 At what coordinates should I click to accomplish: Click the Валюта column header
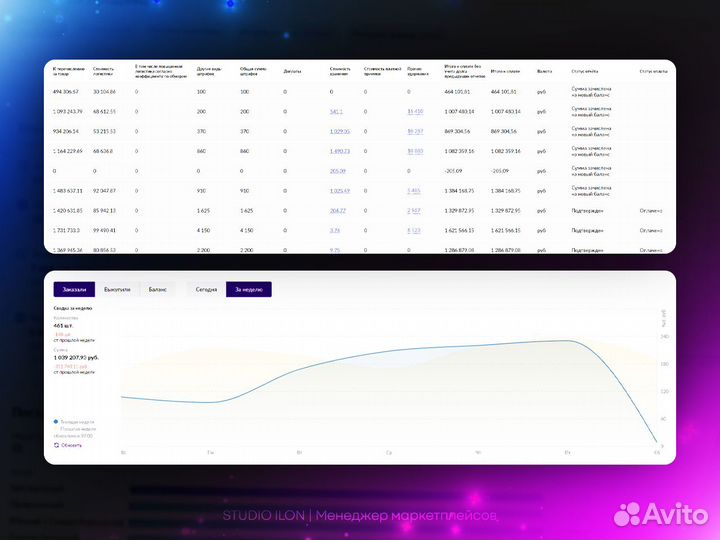544,72
